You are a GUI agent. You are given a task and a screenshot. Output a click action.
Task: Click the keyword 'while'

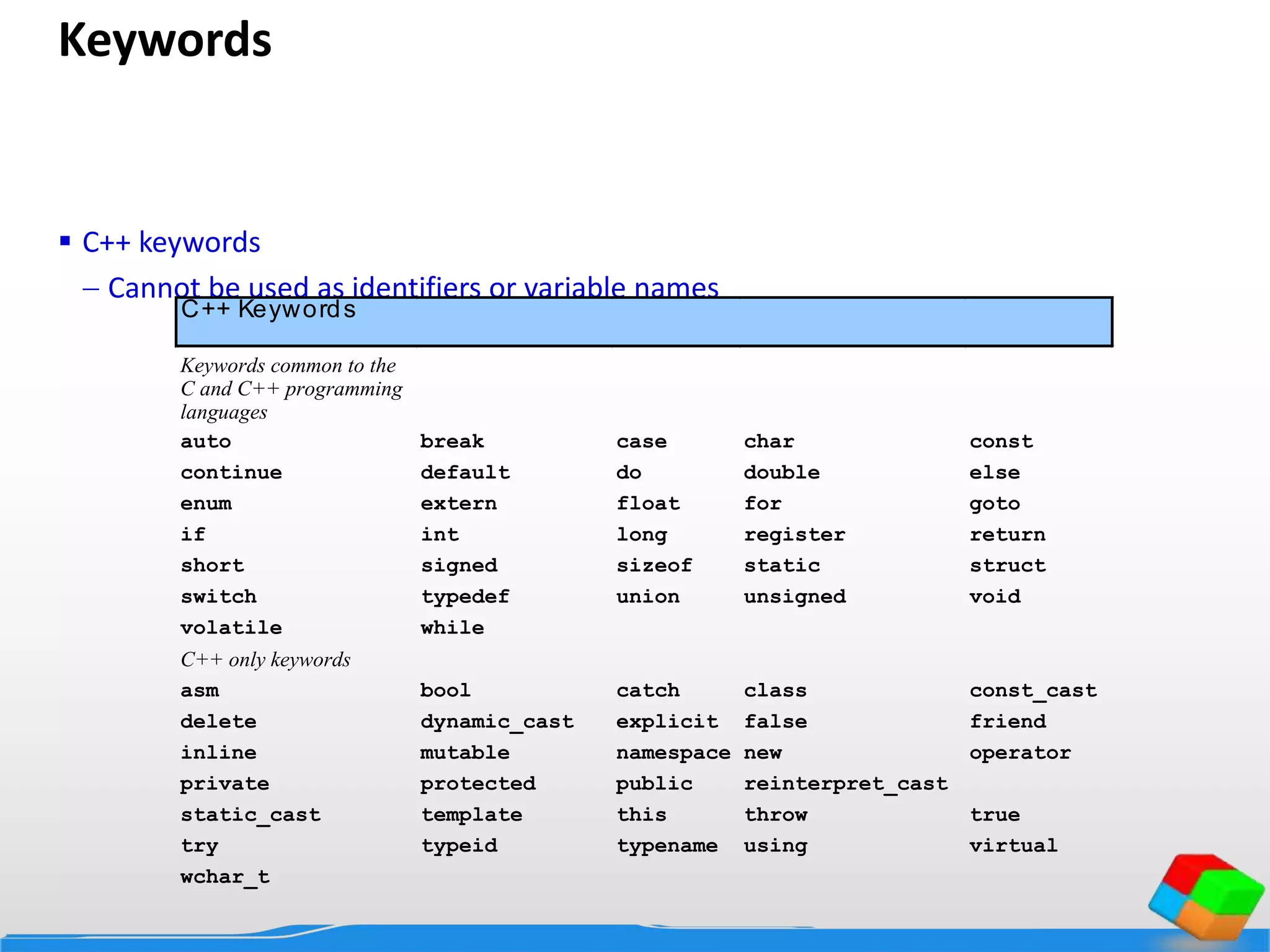point(452,627)
